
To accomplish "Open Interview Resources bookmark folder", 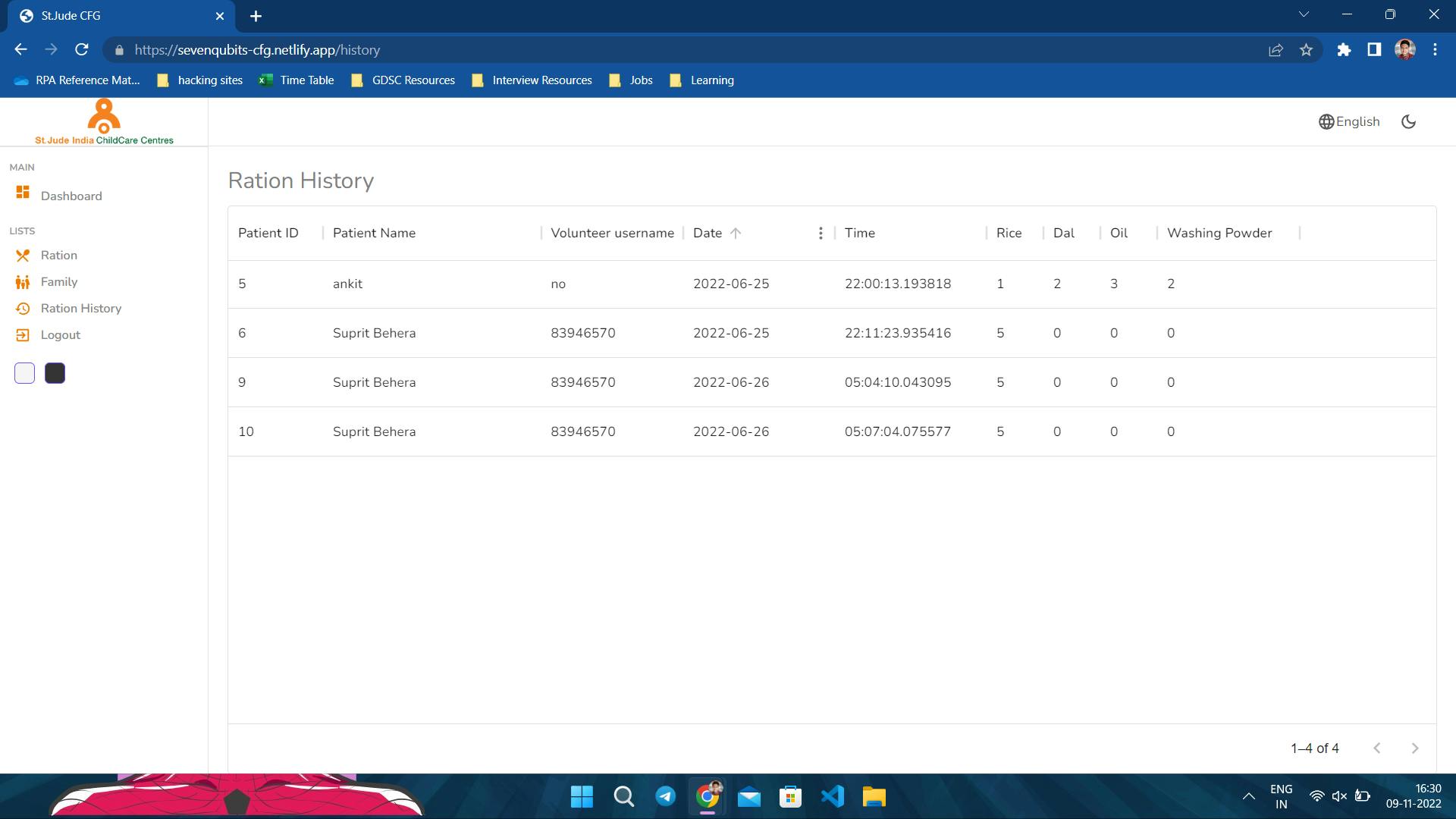I will click(x=532, y=80).
